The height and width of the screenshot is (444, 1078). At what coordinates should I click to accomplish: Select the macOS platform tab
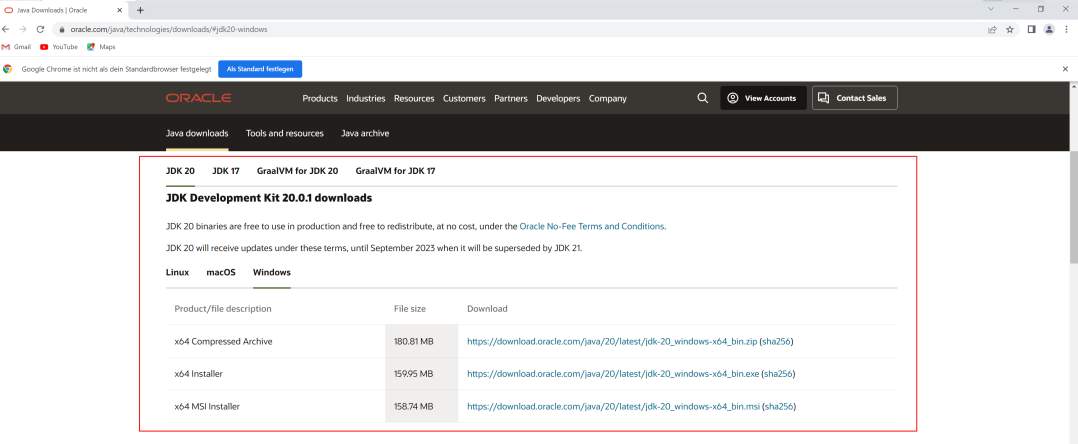pos(221,272)
